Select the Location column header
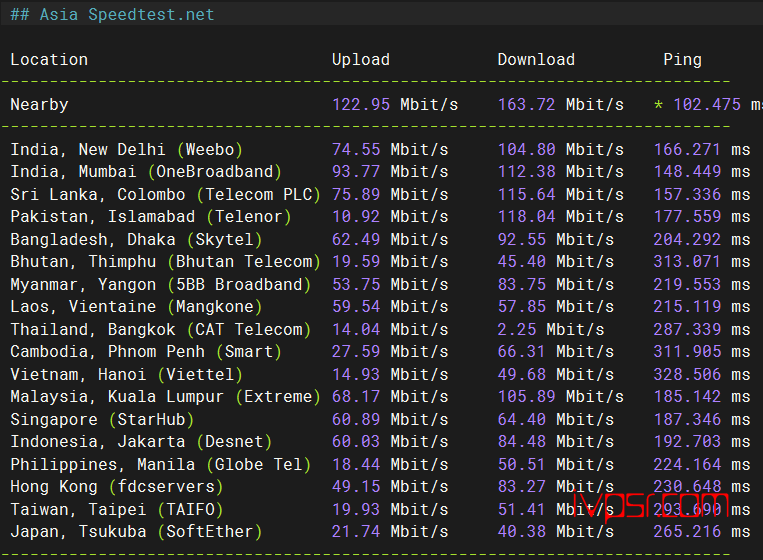 click(49, 59)
